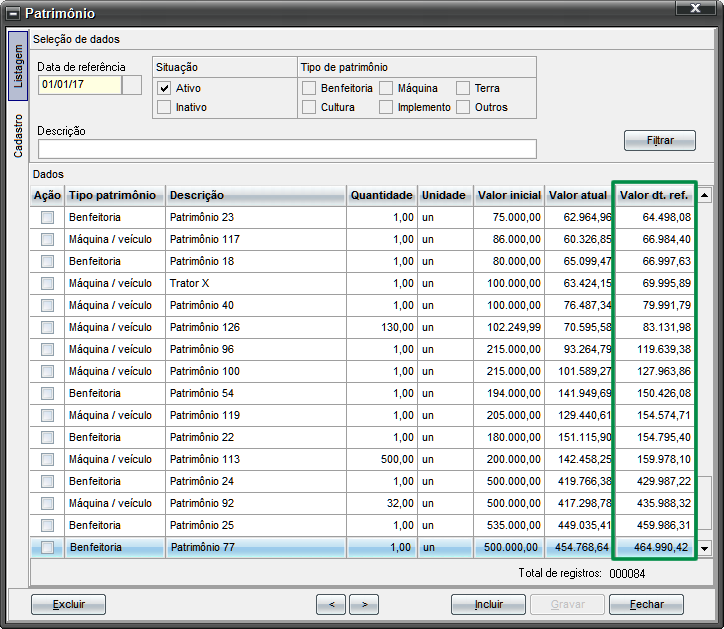Image resolution: width=724 pixels, height=629 pixels.
Task: Select the Trator X description cell
Action: [256, 283]
